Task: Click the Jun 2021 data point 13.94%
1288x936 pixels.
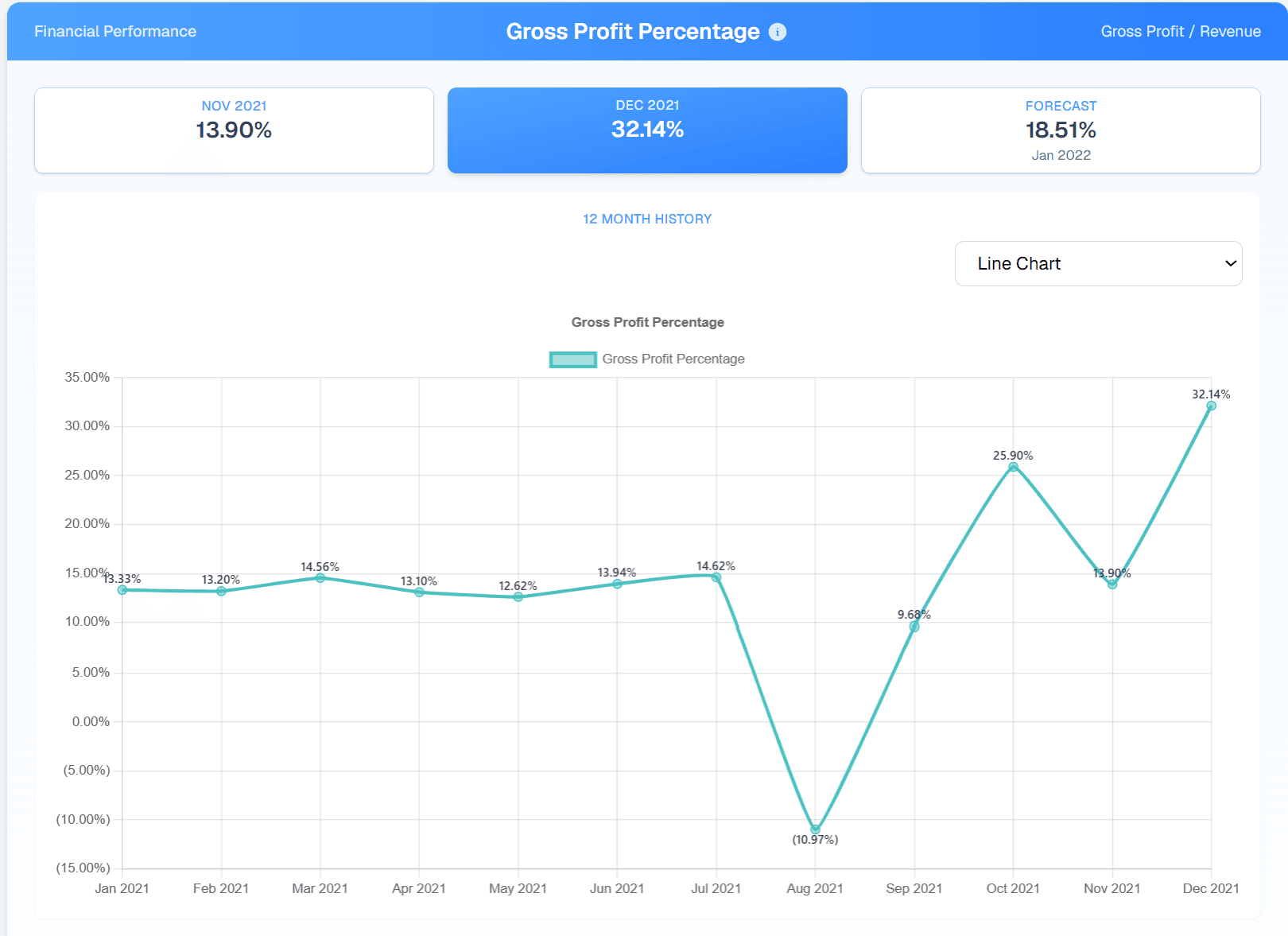Action: pyautogui.click(x=618, y=584)
